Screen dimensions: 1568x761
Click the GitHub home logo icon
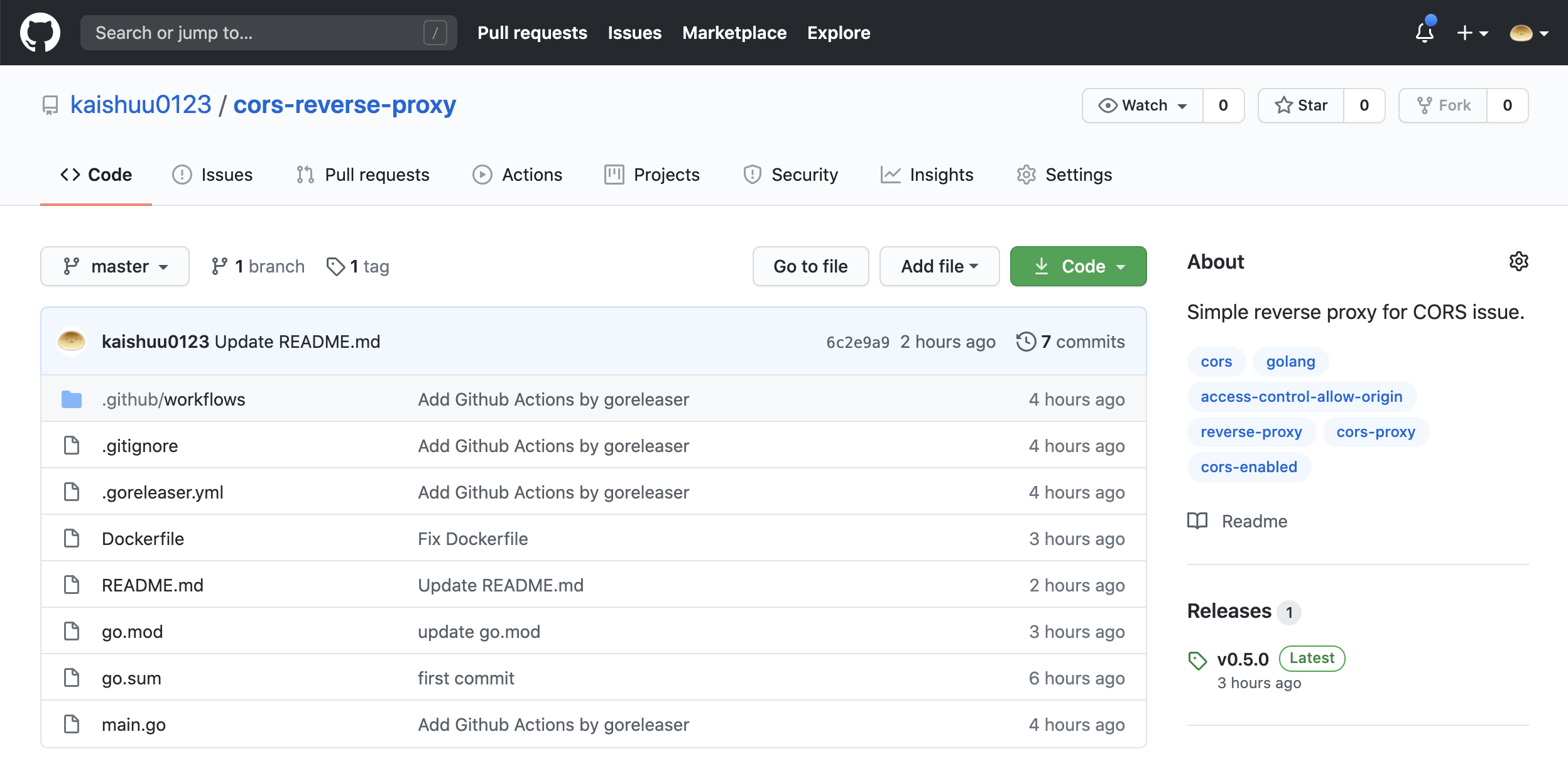[x=40, y=32]
